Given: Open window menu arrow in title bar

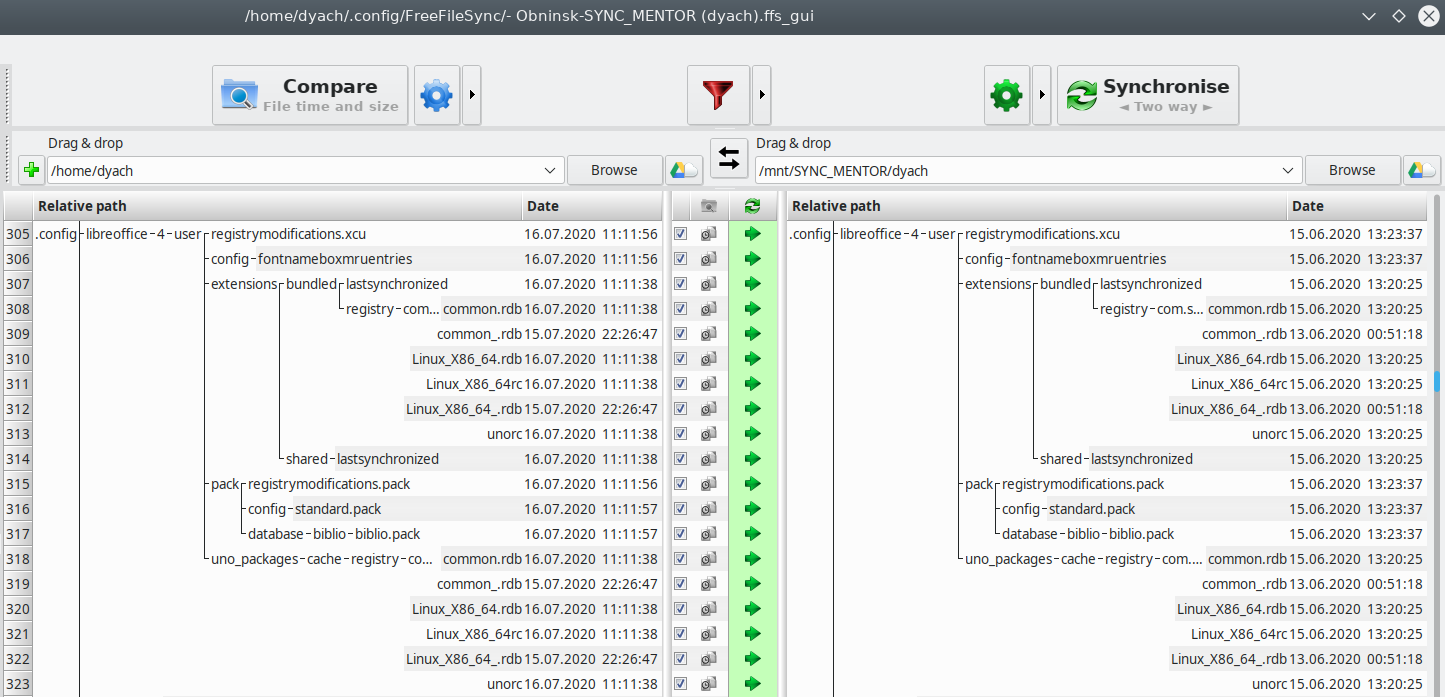Looking at the screenshot, I should coord(1368,16).
